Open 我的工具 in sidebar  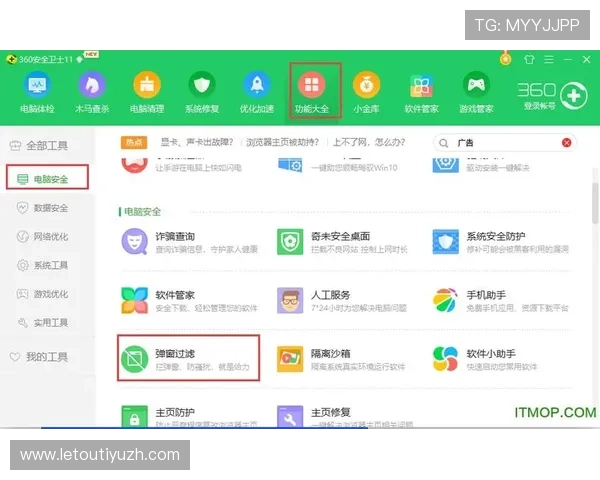tap(39, 357)
